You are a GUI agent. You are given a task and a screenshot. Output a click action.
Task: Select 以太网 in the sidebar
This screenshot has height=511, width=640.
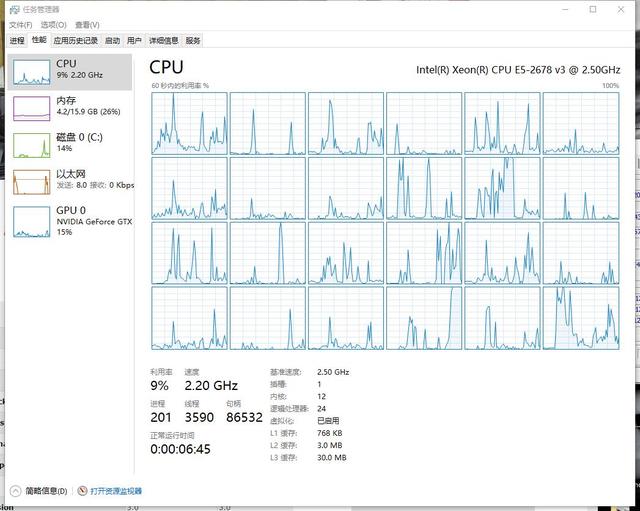click(70, 182)
